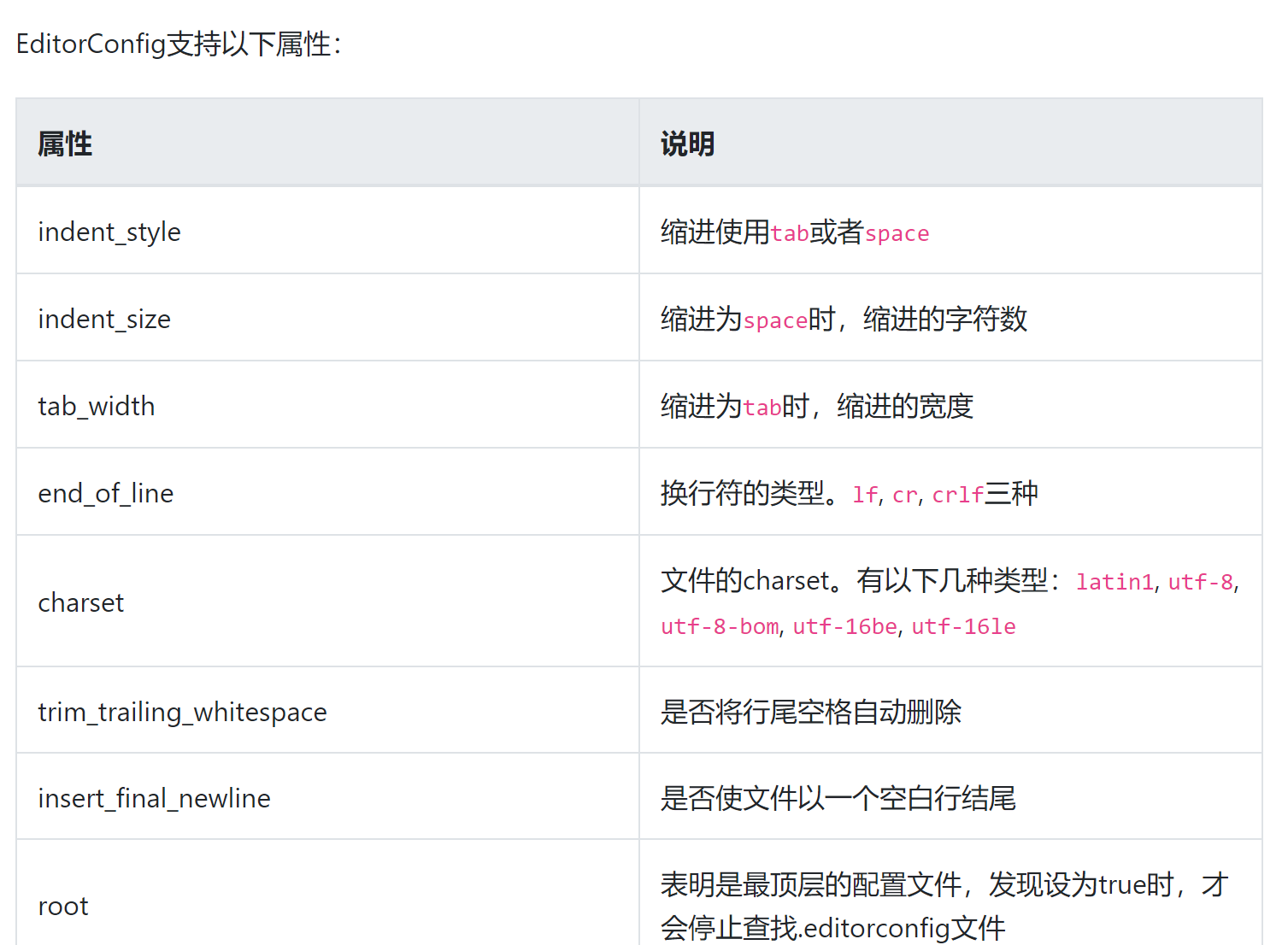Select the charset property cell
Image resolution: width=1288 pixels, height=945 pixels.
(x=81, y=603)
